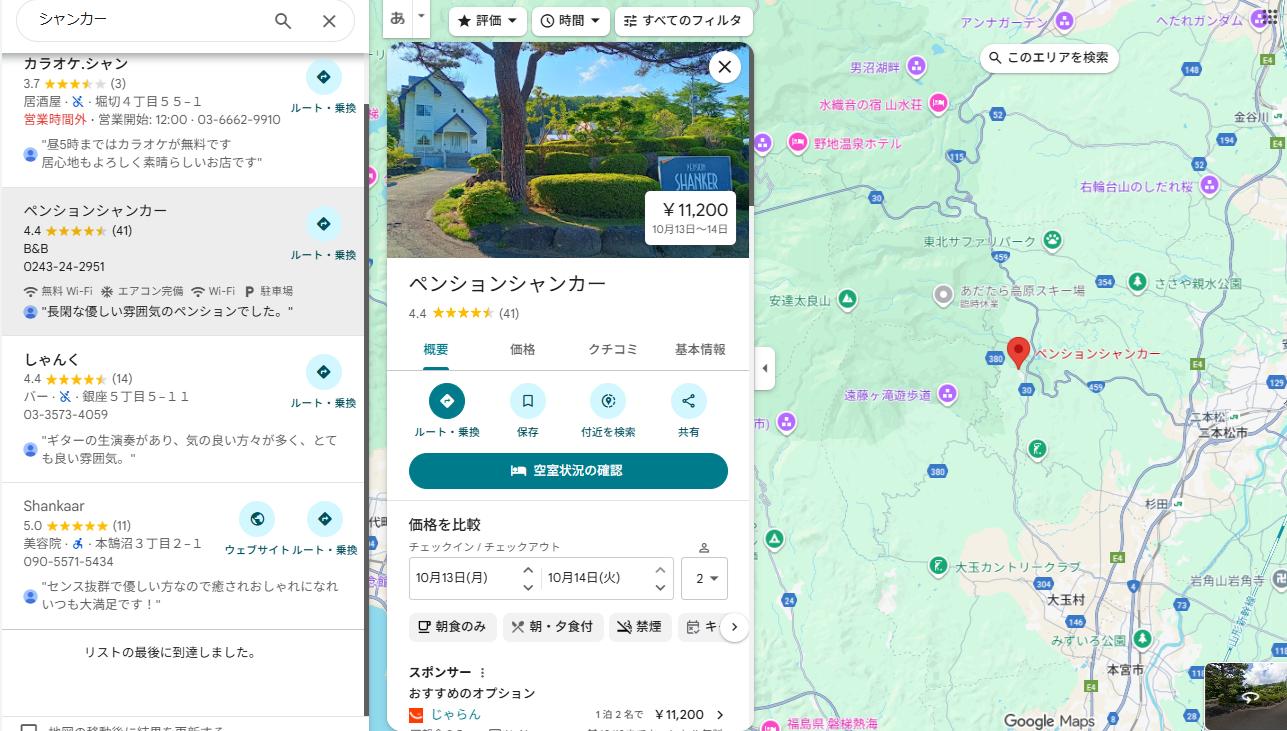Image resolution: width=1287 pixels, height=731 pixels.
Task: Click the Share icon
Action: (688, 401)
